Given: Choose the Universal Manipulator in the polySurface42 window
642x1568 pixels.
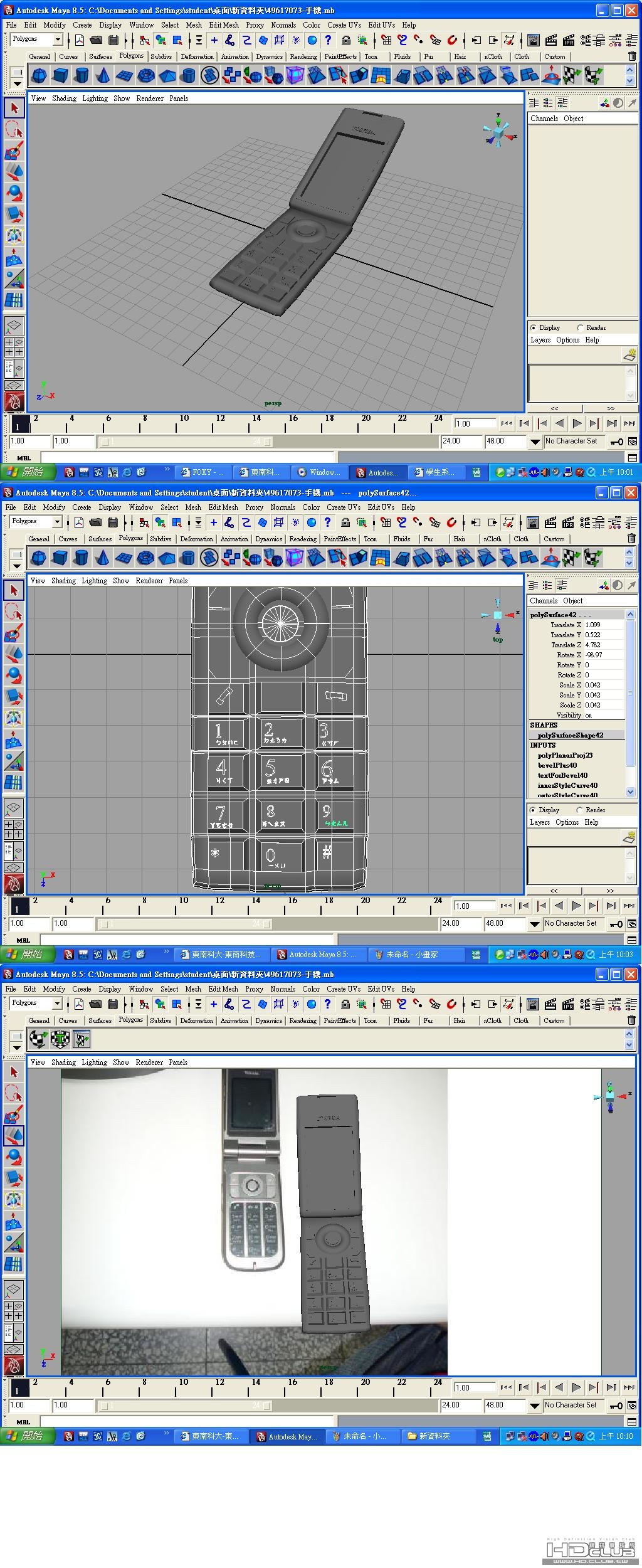Looking at the screenshot, I should click(x=14, y=718).
